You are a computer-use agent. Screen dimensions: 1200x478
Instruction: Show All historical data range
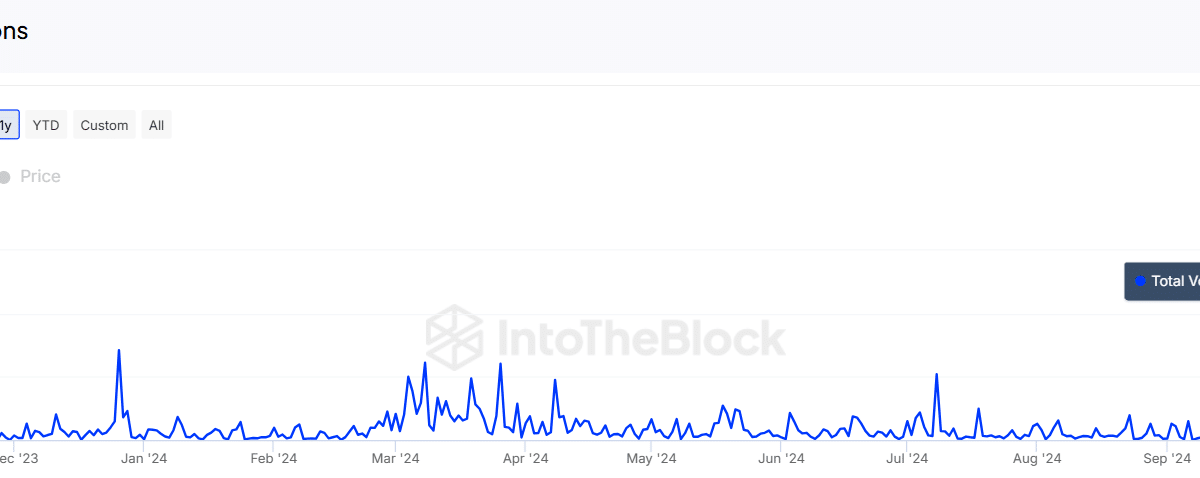pos(156,125)
